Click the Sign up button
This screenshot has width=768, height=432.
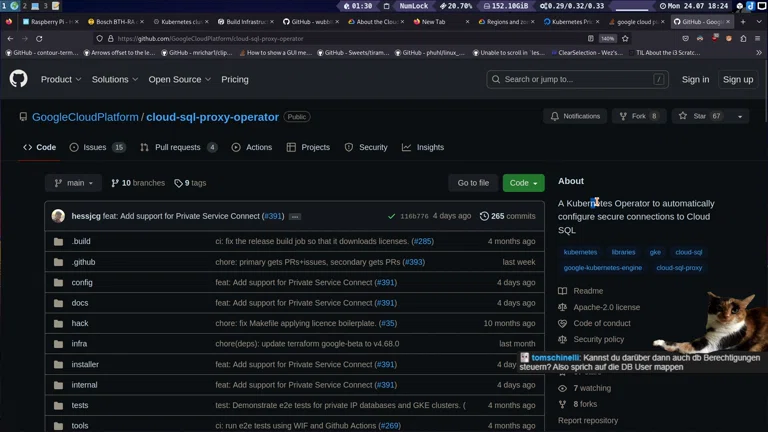point(738,79)
